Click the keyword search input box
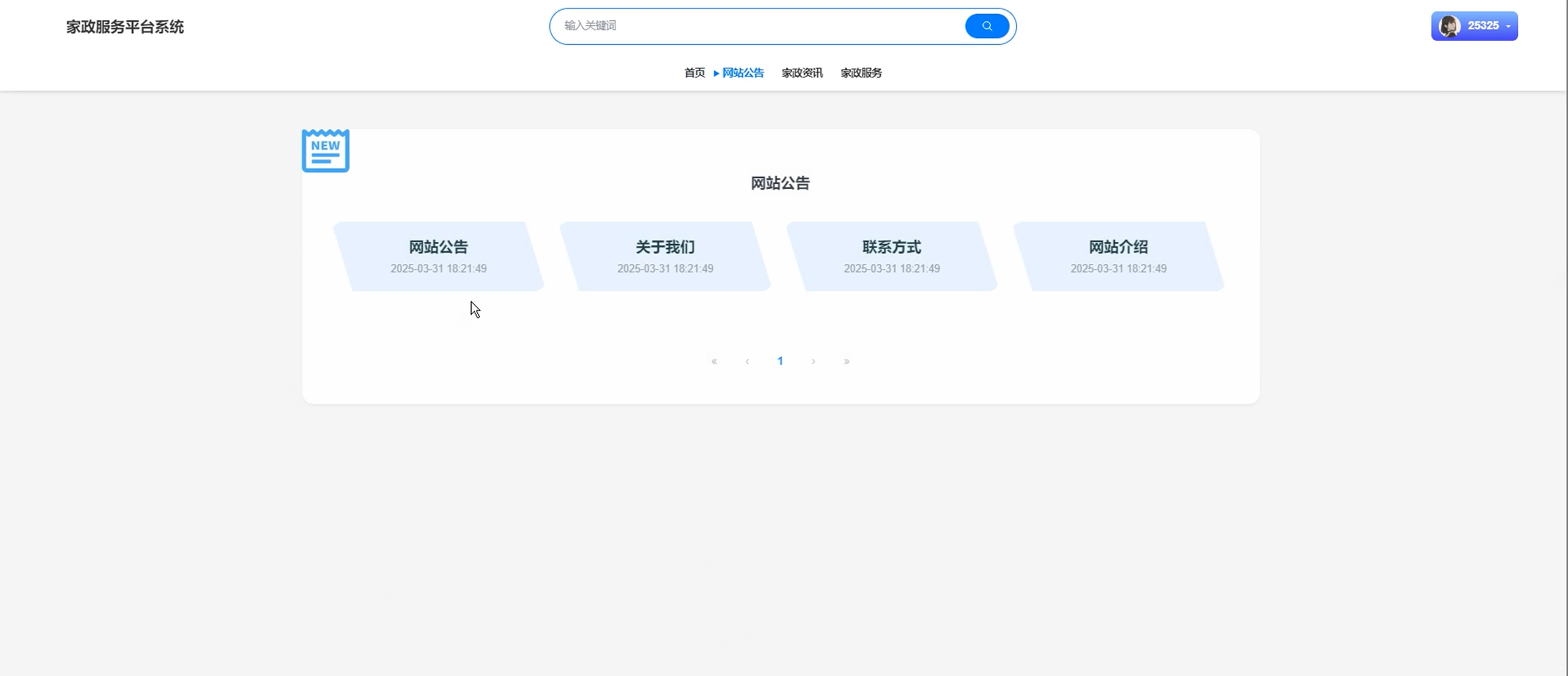The width and height of the screenshot is (1568, 676). [x=735, y=26]
